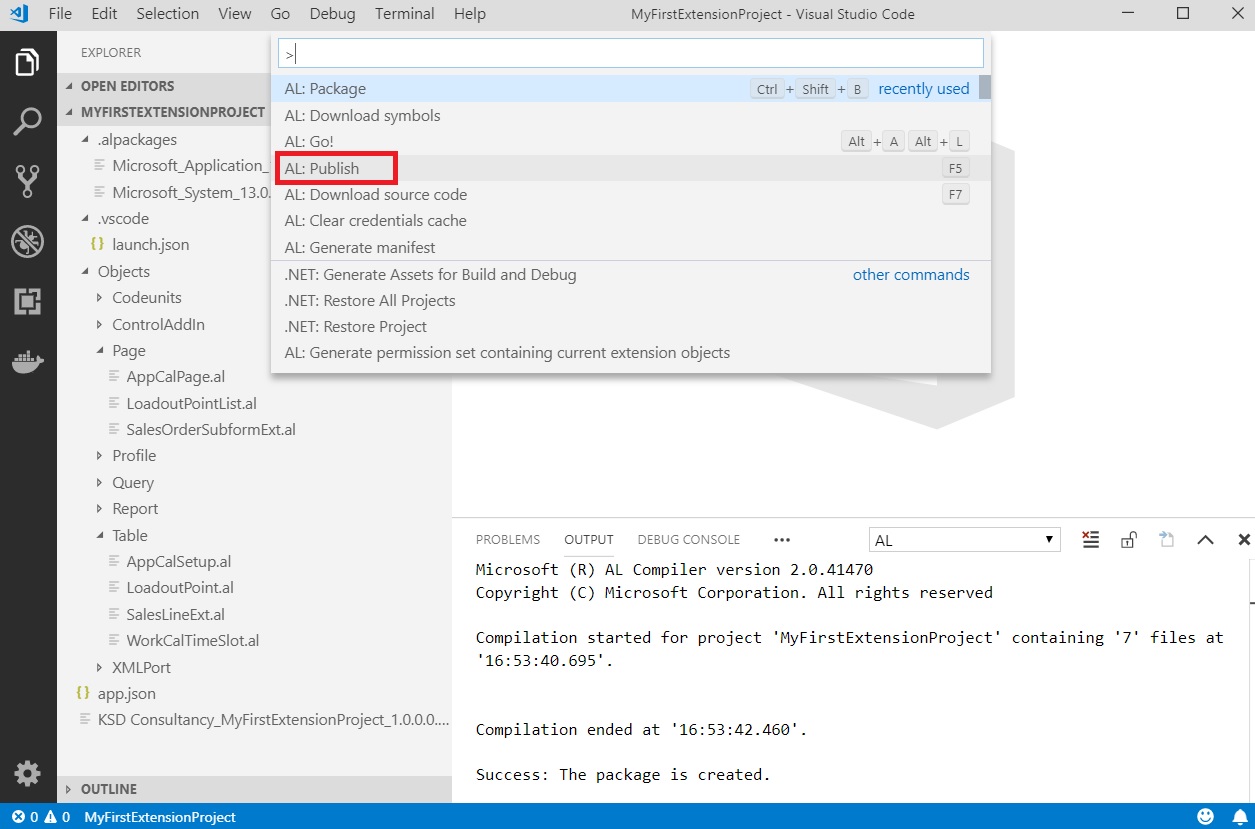Open the Extensions view
The image size is (1255, 829).
click(x=26, y=300)
